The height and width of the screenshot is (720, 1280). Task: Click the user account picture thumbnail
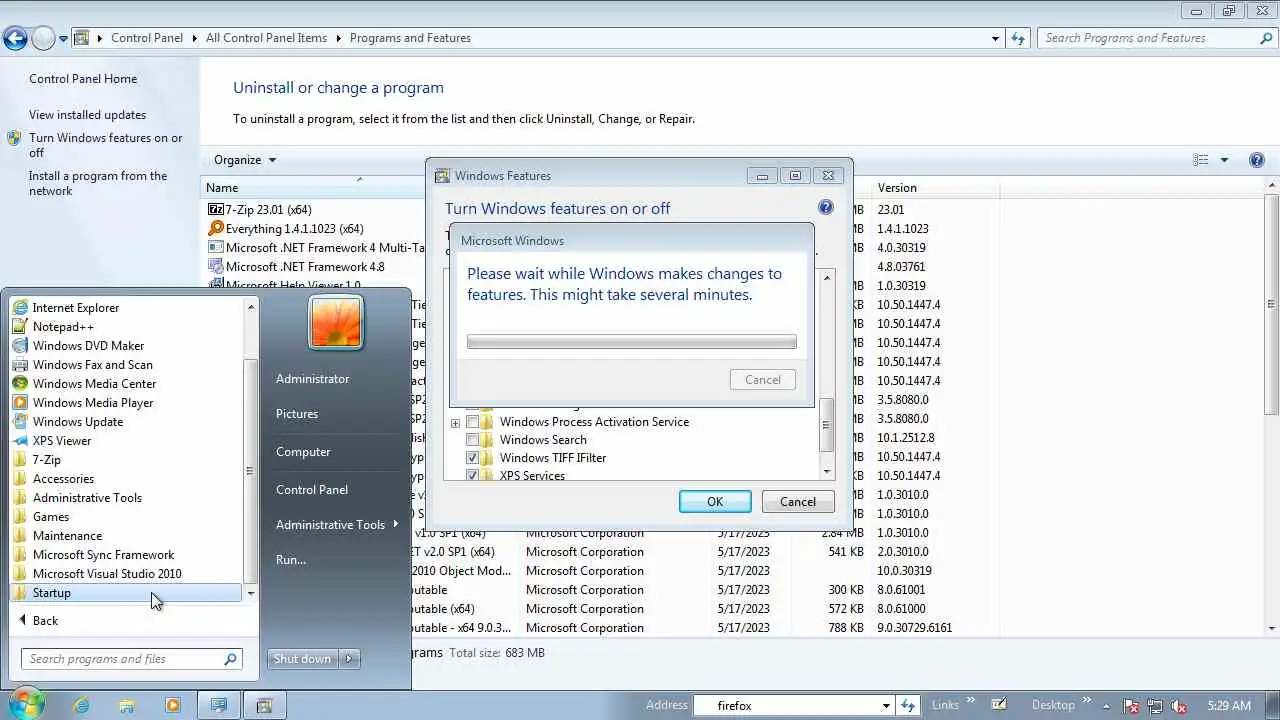pyautogui.click(x=336, y=322)
